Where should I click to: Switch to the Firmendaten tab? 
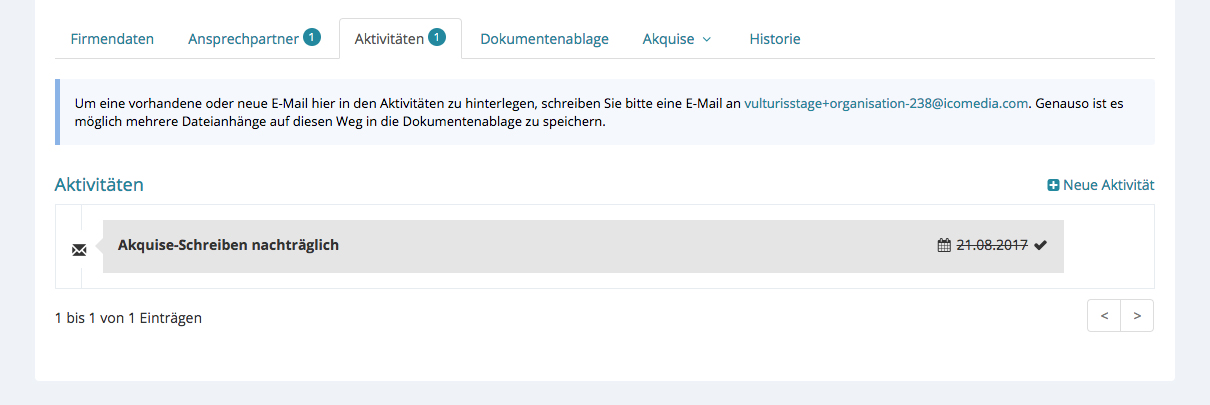(x=112, y=39)
